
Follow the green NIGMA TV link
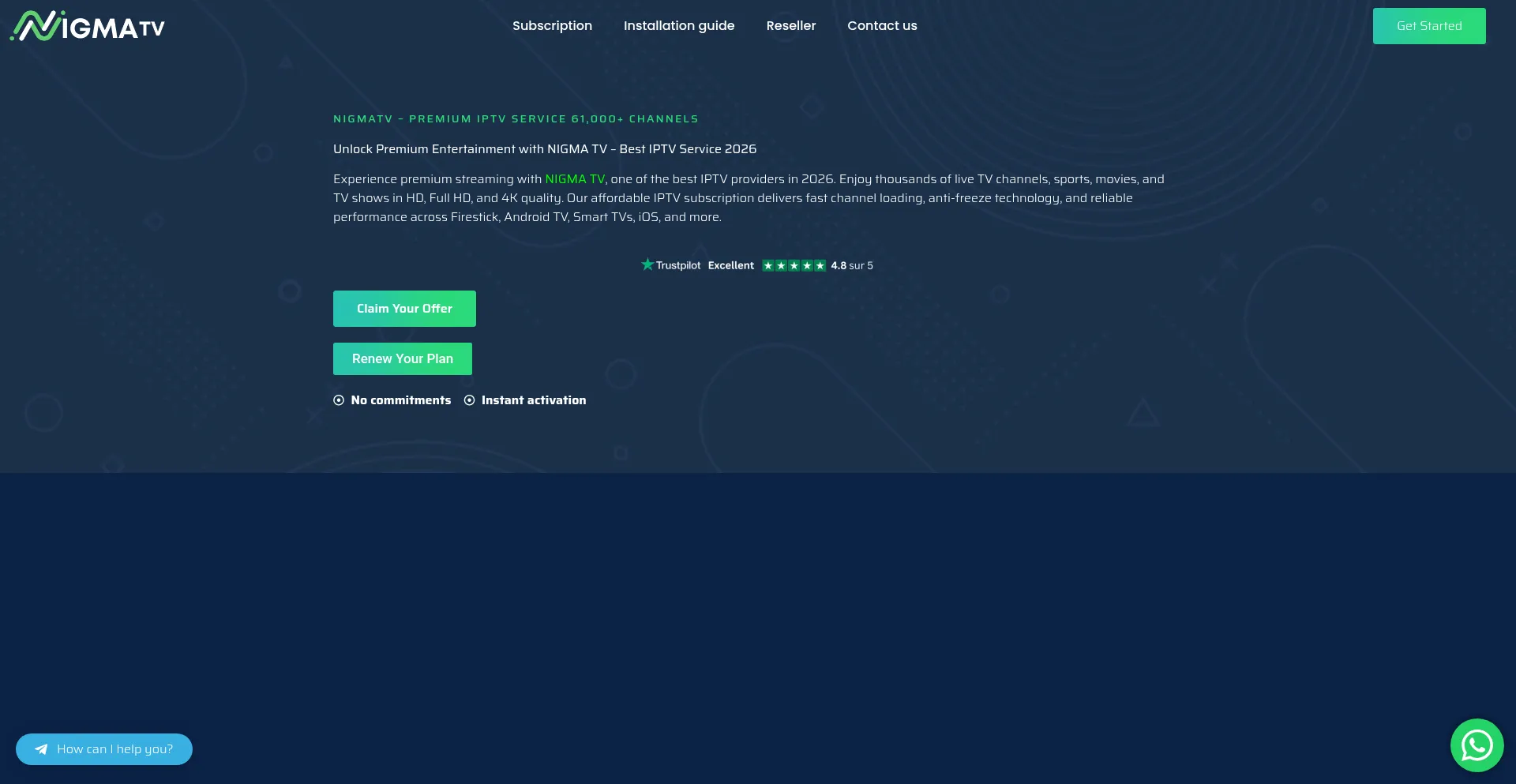click(575, 179)
